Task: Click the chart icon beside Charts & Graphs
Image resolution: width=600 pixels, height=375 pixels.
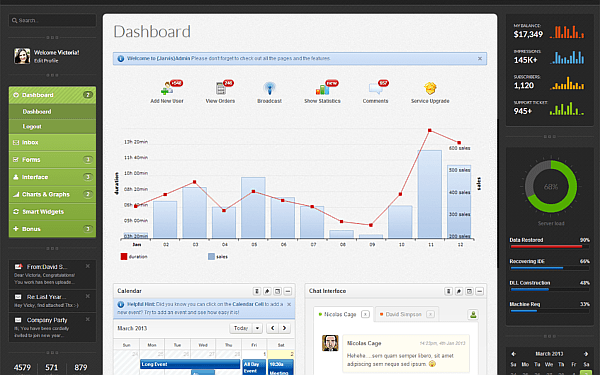Action: (16, 194)
